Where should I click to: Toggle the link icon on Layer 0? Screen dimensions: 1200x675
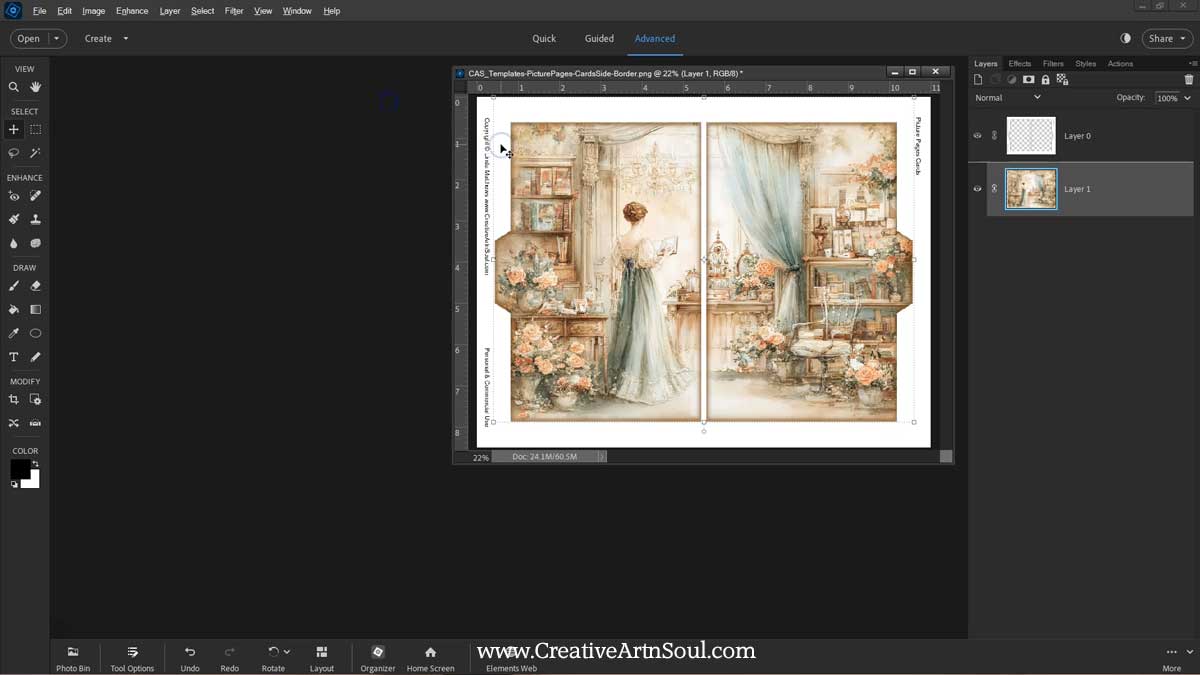(x=994, y=135)
